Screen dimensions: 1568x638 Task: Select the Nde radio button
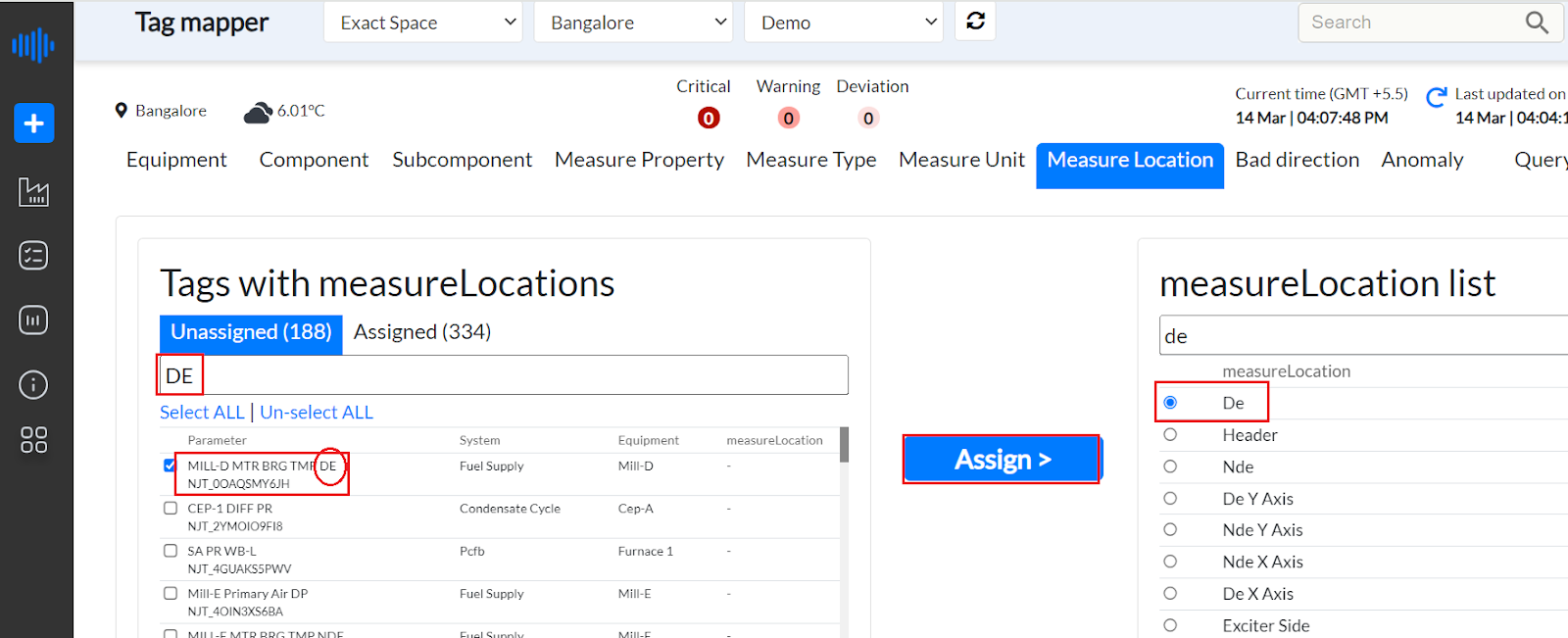point(1170,466)
